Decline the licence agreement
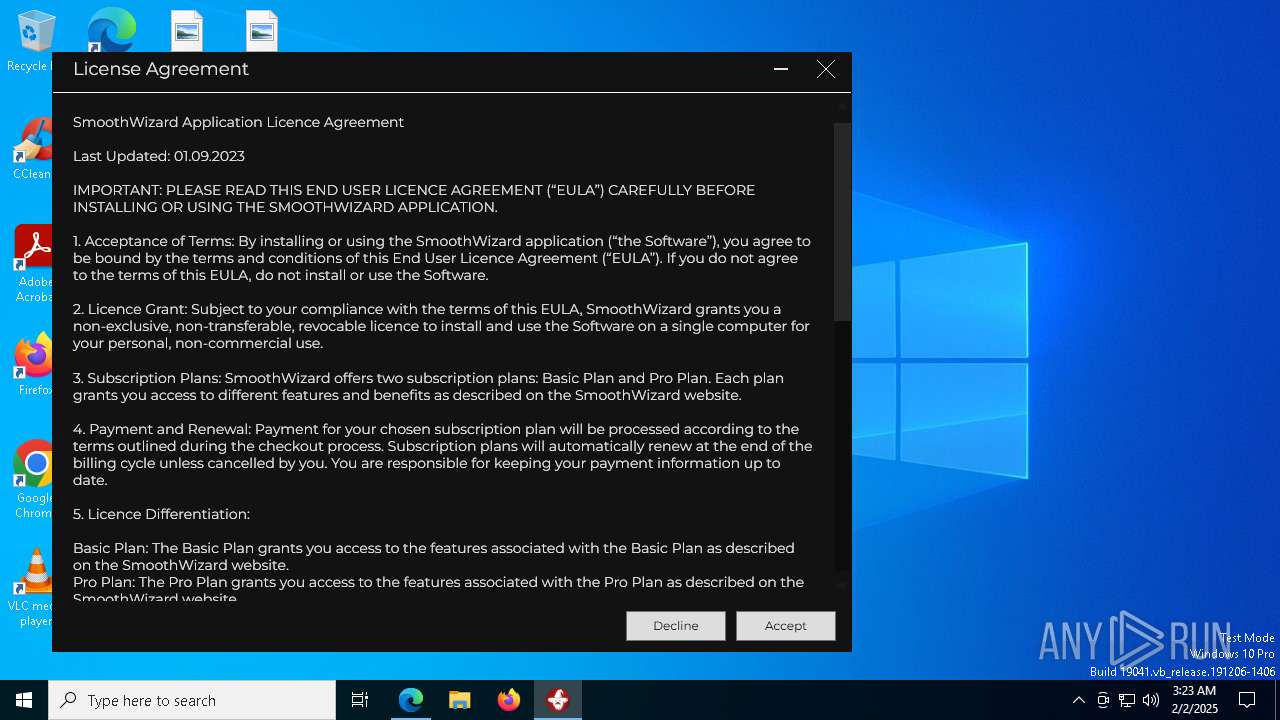1280x720 pixels. pyautogui.click(x=675, y=625)
